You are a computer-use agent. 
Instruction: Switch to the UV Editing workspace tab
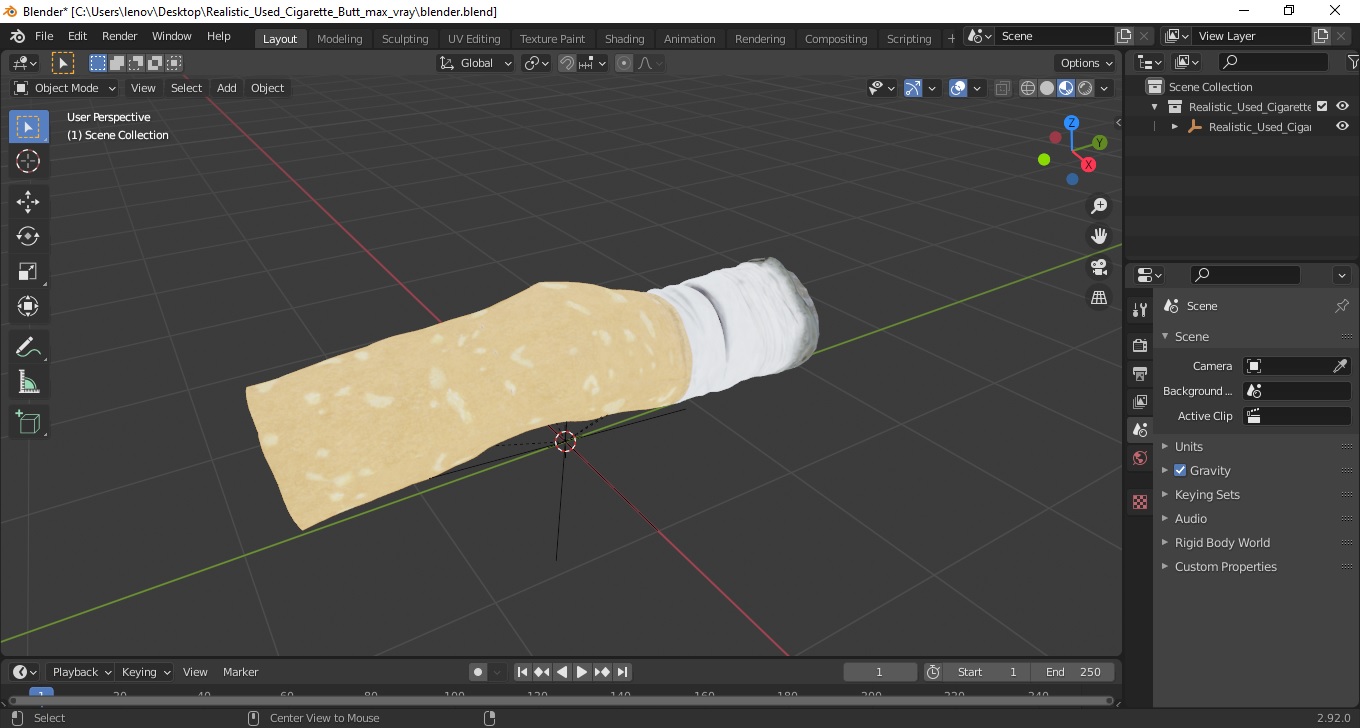point(474,39)
